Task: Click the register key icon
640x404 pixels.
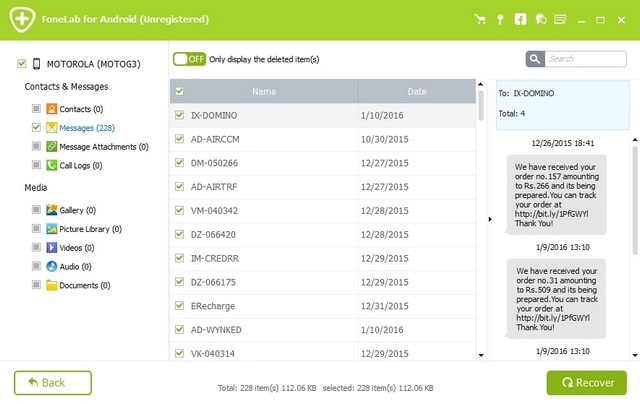Action: click(x=500, y=19)
